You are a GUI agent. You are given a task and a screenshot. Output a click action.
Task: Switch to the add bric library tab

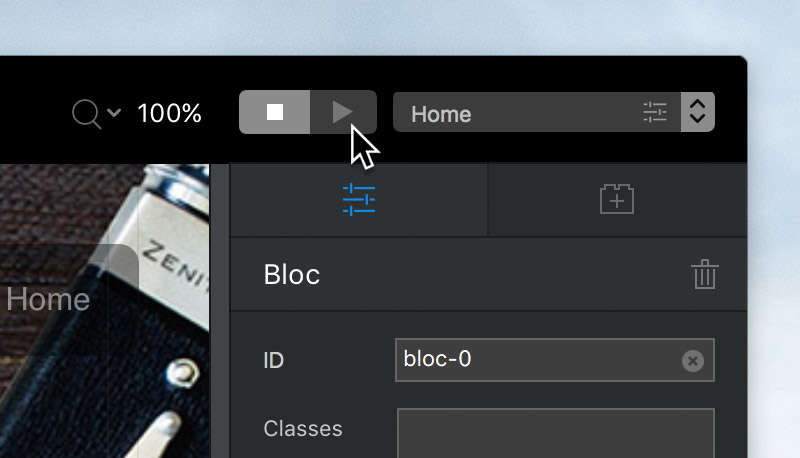click(617, 199)
